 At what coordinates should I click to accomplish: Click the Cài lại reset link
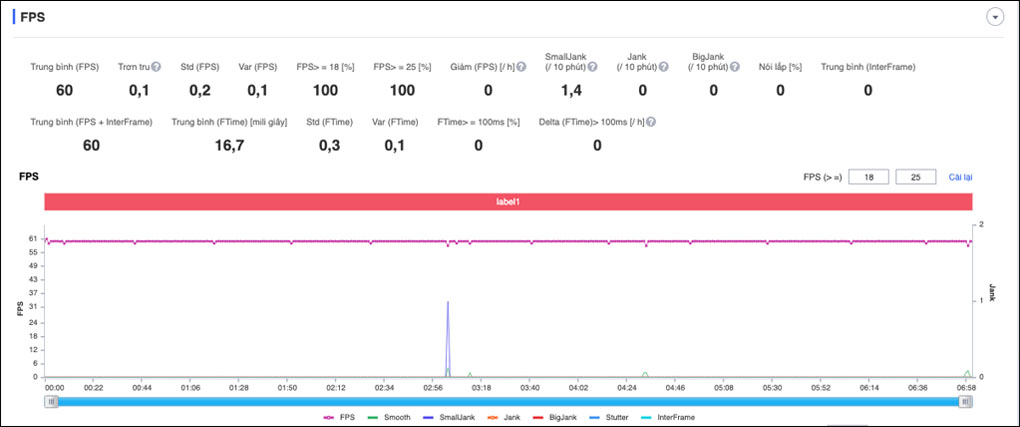pyautogui.click(x=960, y=177)
